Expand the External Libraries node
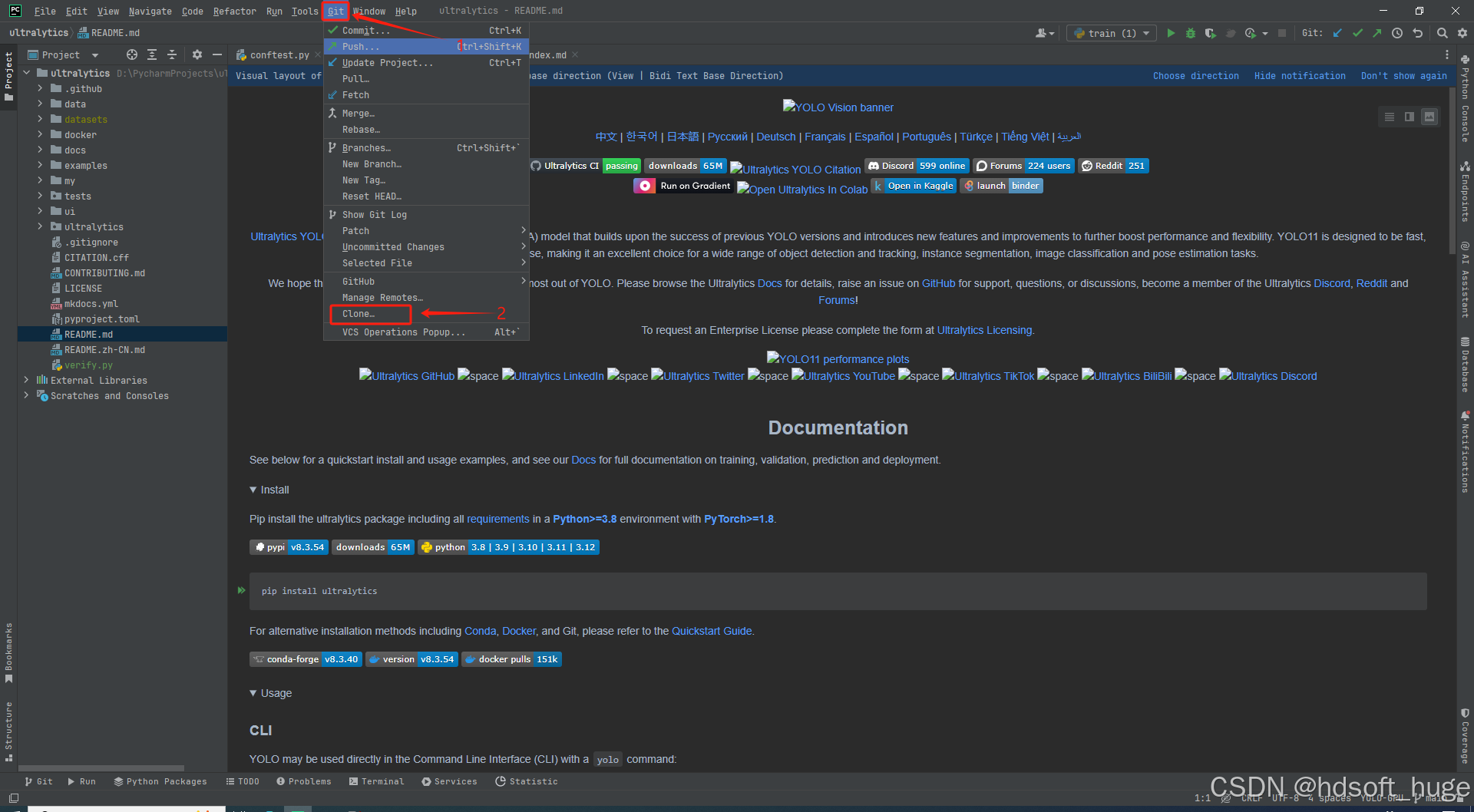The image size is (1474, 812). [x=27, y=380]
